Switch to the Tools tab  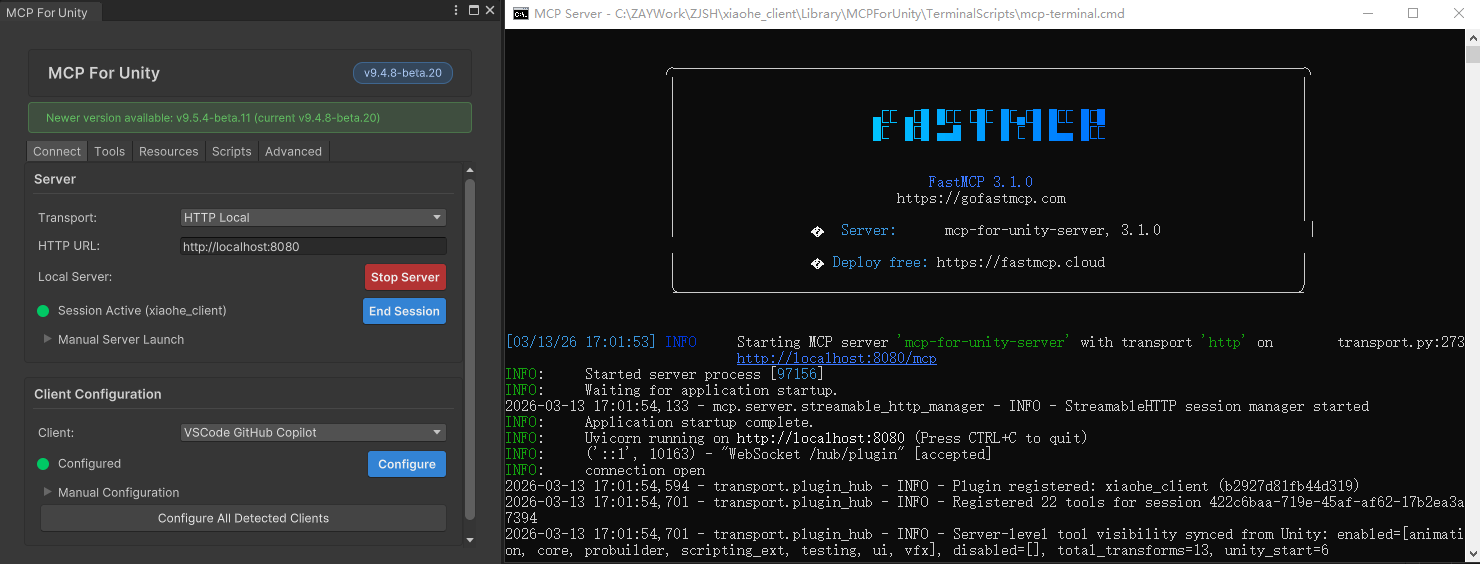(x=110, y=151)
